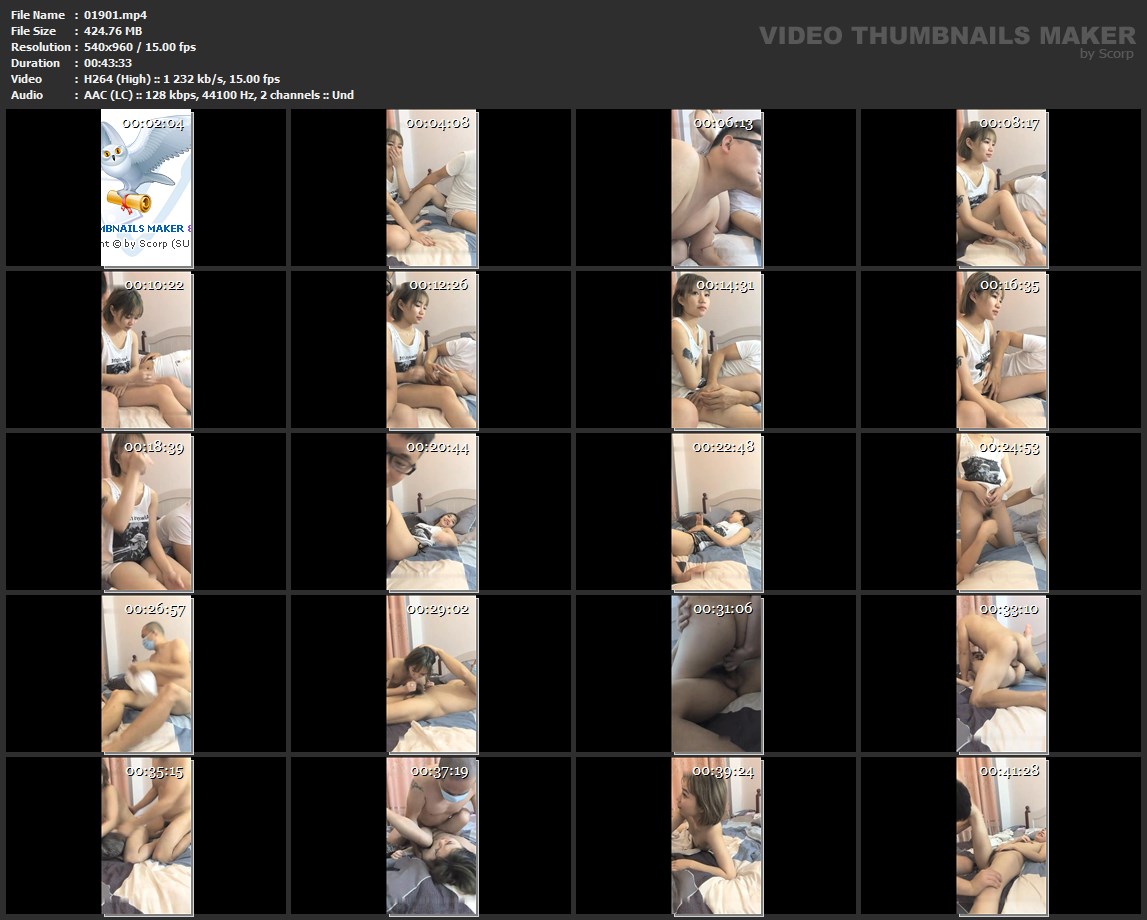
Task: Open the thumbnail stamped 00:08:17
Action: click(1001, 188)
